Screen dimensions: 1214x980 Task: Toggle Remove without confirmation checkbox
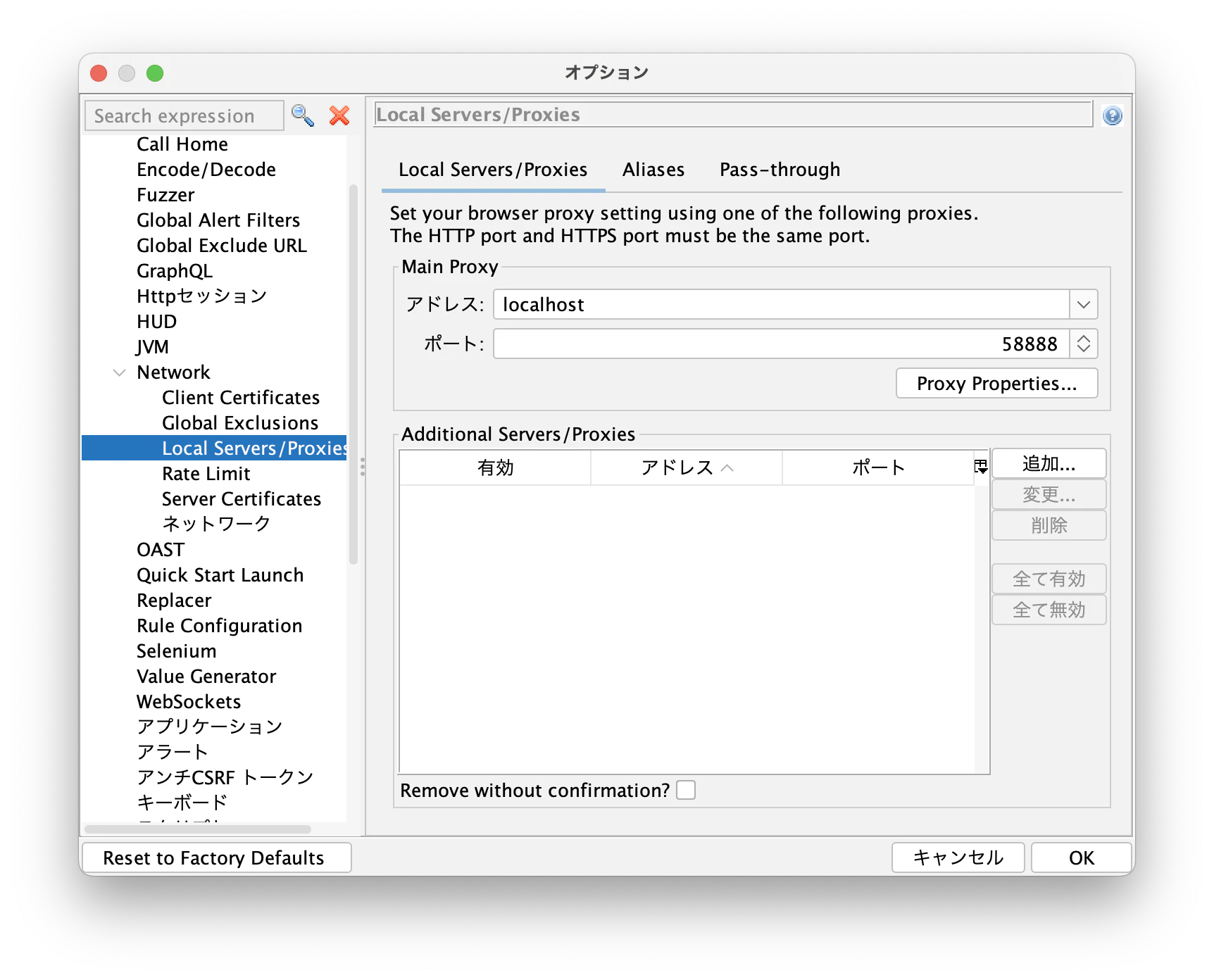[x=686, y=790]
